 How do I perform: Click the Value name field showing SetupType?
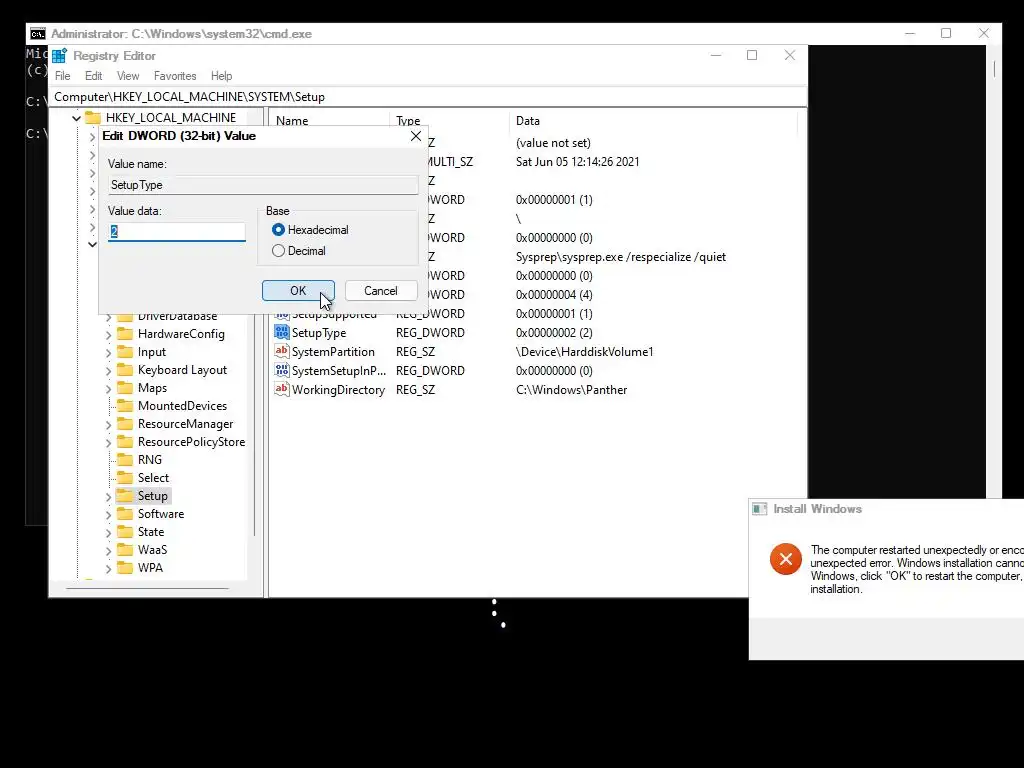click(263, 185)
